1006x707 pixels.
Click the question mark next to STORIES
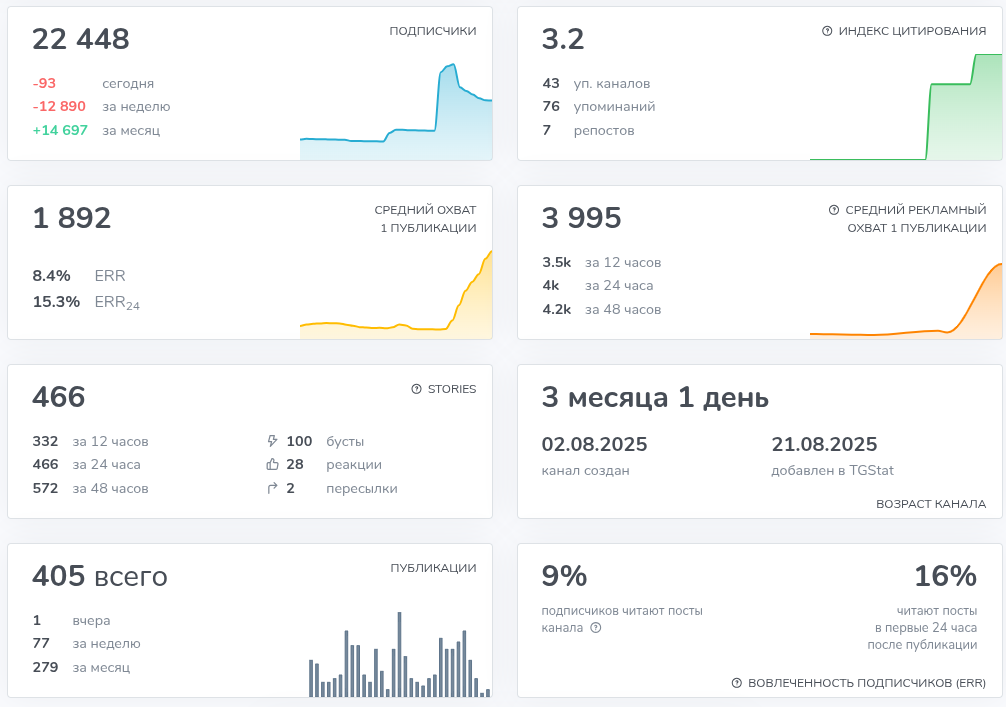click(416, 389)
